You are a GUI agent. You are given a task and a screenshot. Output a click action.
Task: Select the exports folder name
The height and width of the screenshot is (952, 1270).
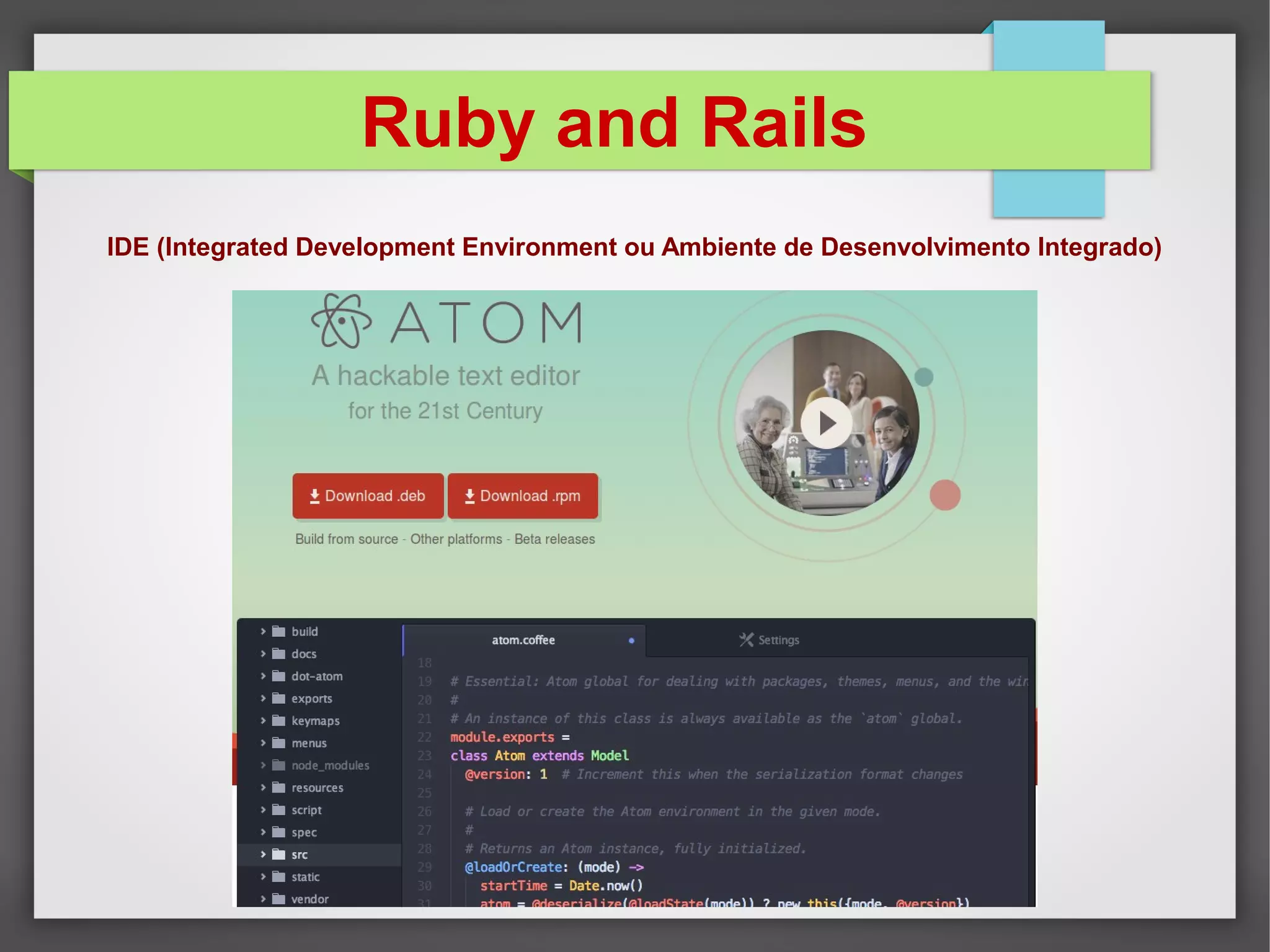(x=312, y=699)
